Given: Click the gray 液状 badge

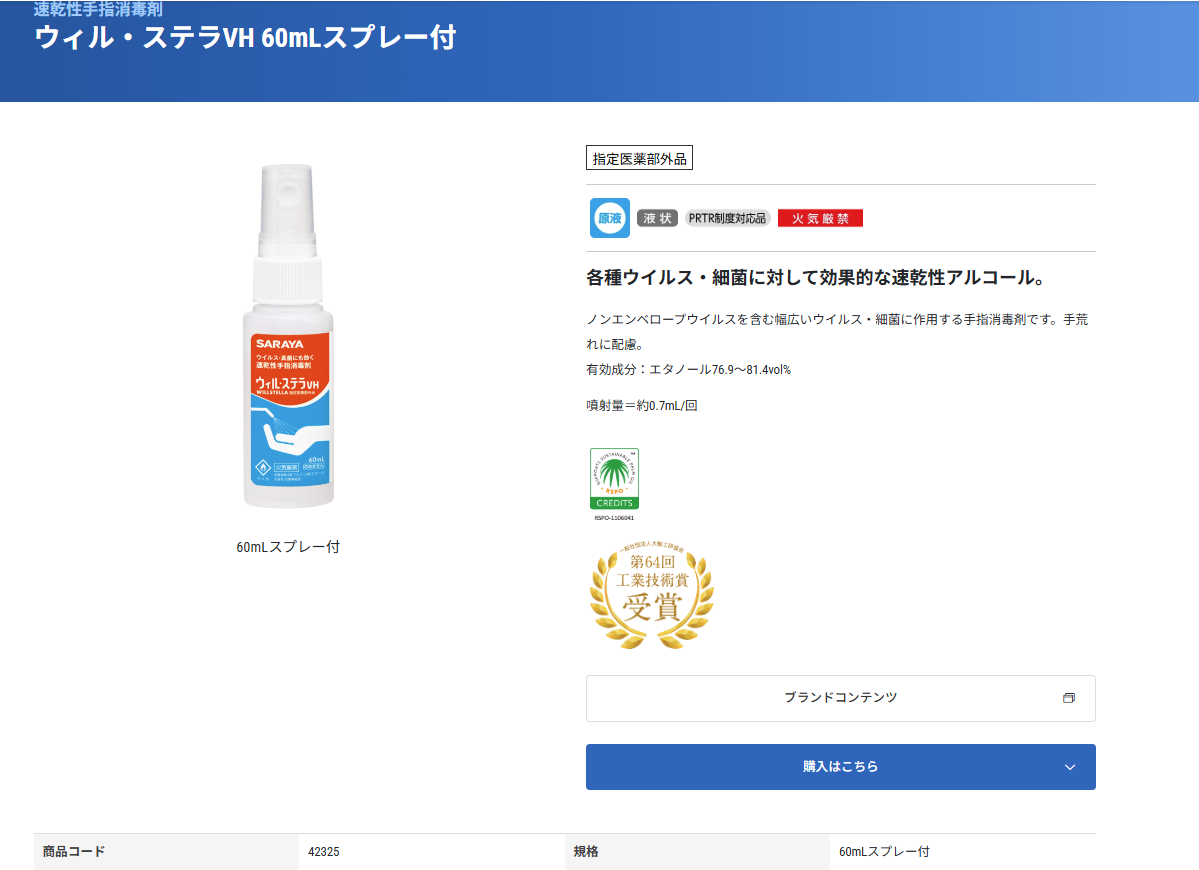Looking at the screenshot, I should pyautogui.click(x=657, y=218).
